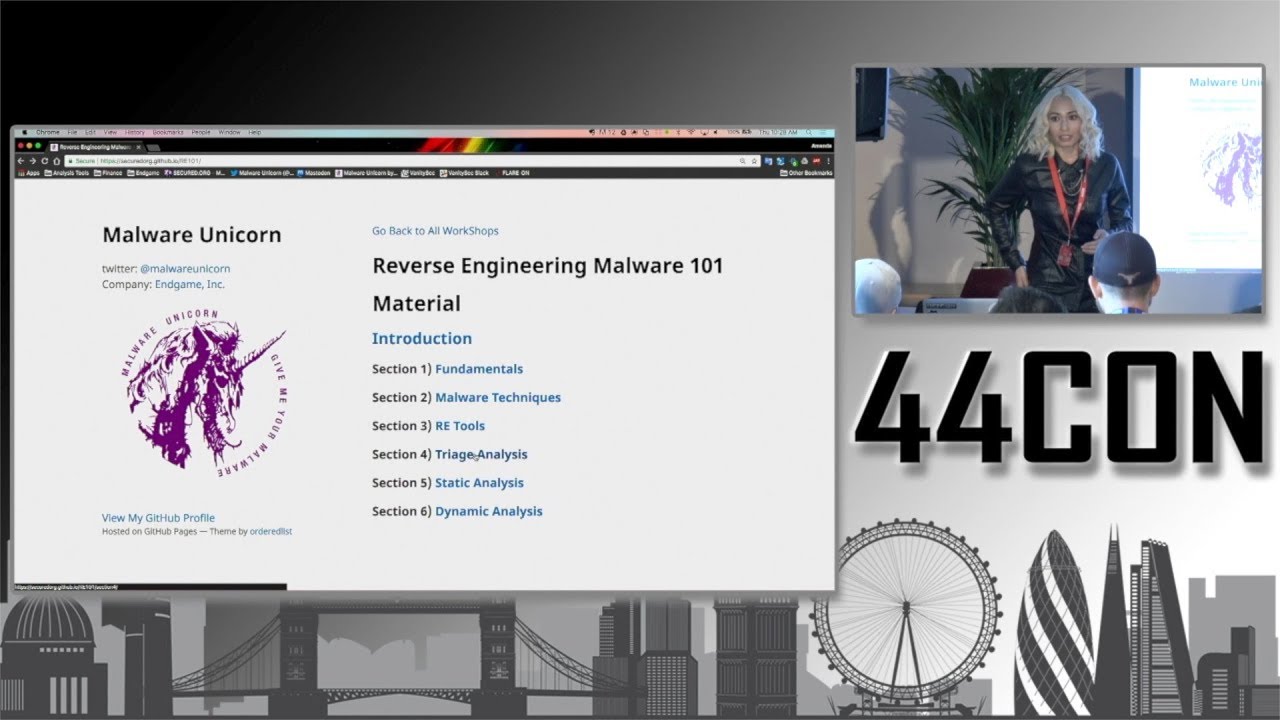Open the File menu
This screenshot has width=1280, height=720.
72,132
